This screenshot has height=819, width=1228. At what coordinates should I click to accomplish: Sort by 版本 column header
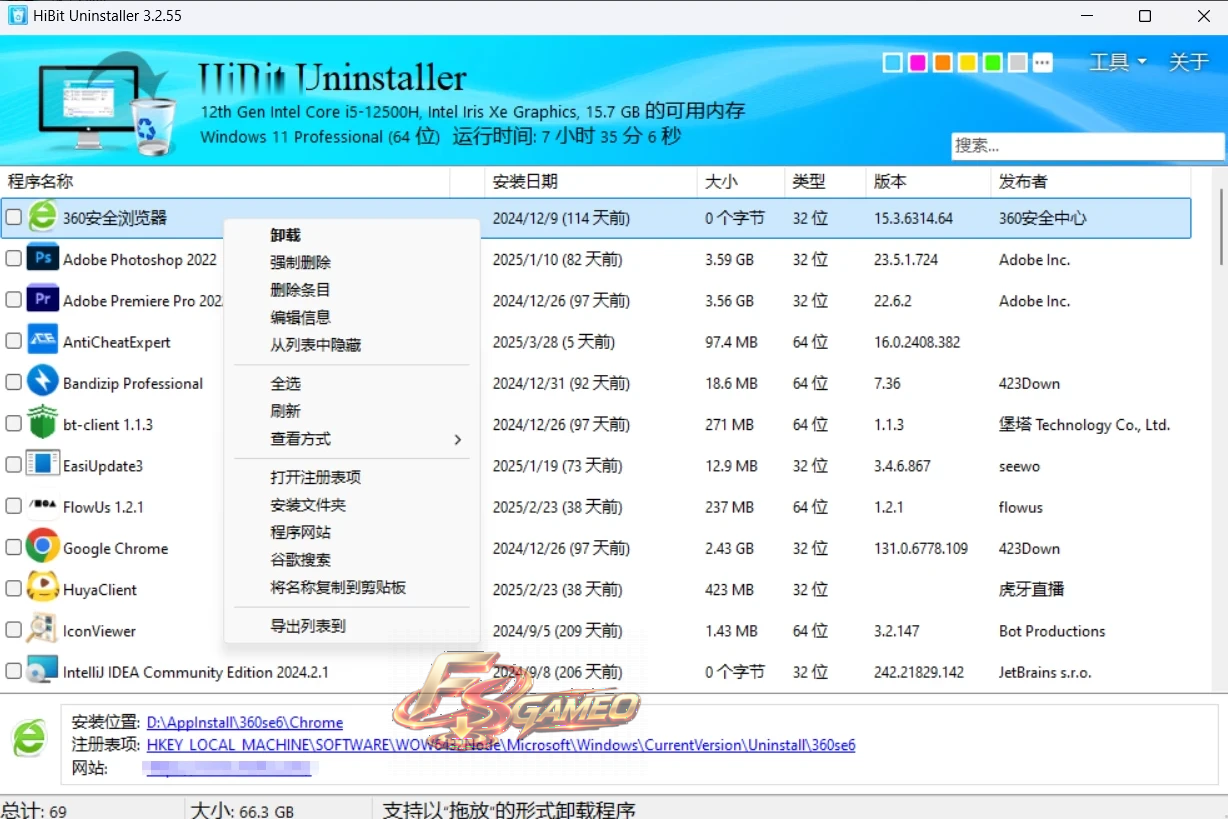pos(927,181)
